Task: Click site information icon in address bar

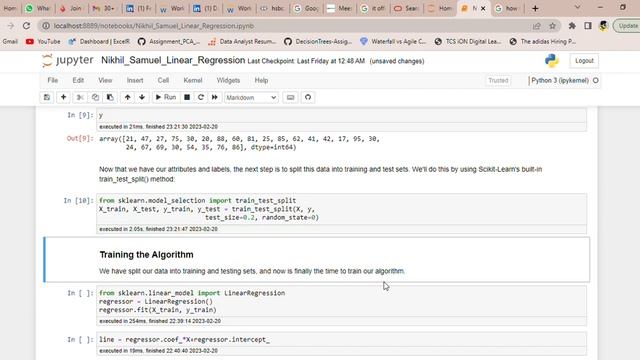Action: [x=46, y=26]
